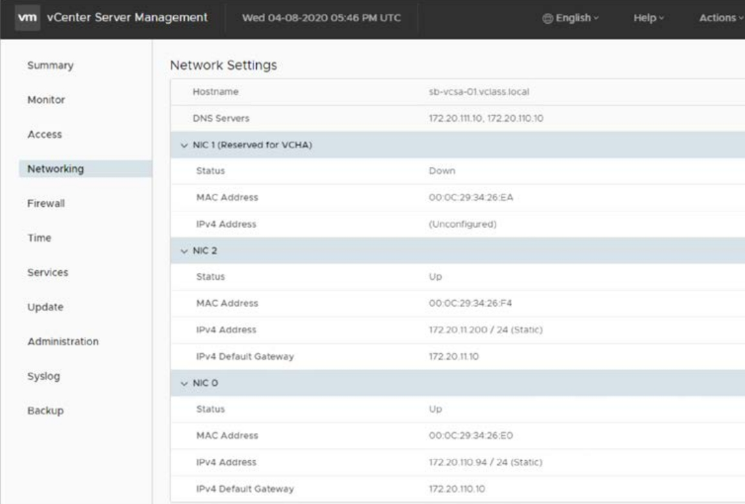Click the globe language icon
Viewport: 745px width, 504px height.
pyautogui.click(x=547, y=18)
